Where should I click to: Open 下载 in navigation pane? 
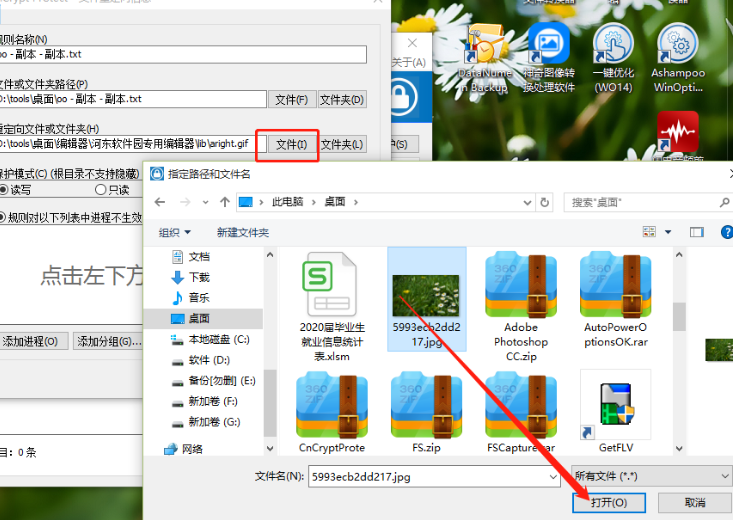191,278
